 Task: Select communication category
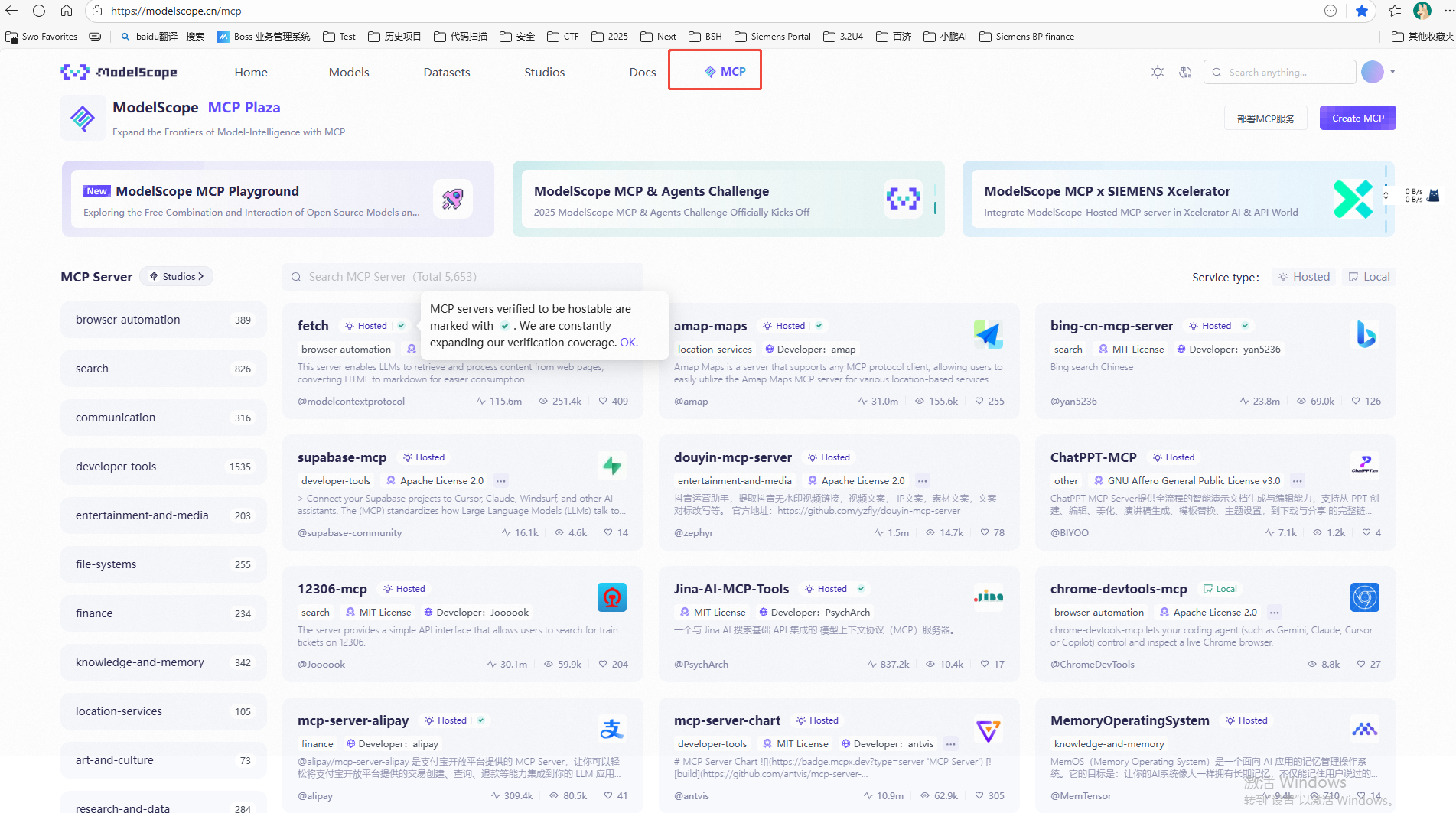coord(164,418)
